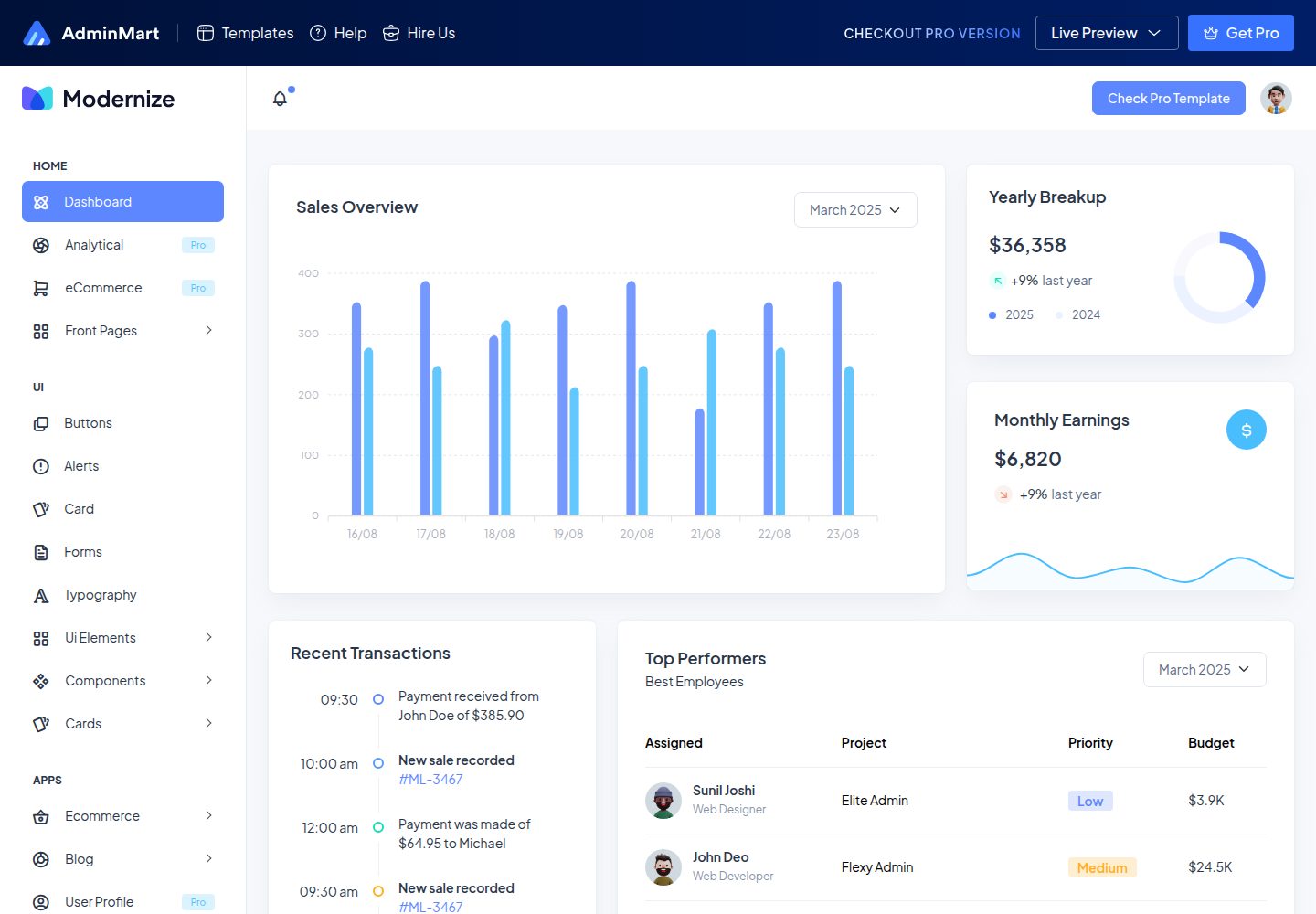Click the Analytical sidebar icon
Screen dimensions: 1316x914
[41, 245]
